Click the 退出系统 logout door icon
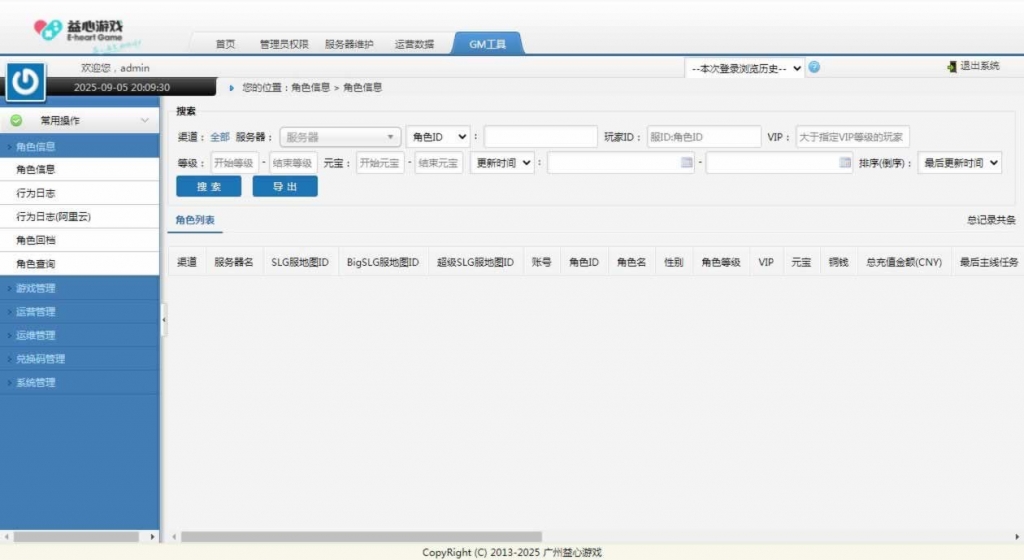Image resolution: width=1024 pixels, height=560 pixels. click(951, 66)
